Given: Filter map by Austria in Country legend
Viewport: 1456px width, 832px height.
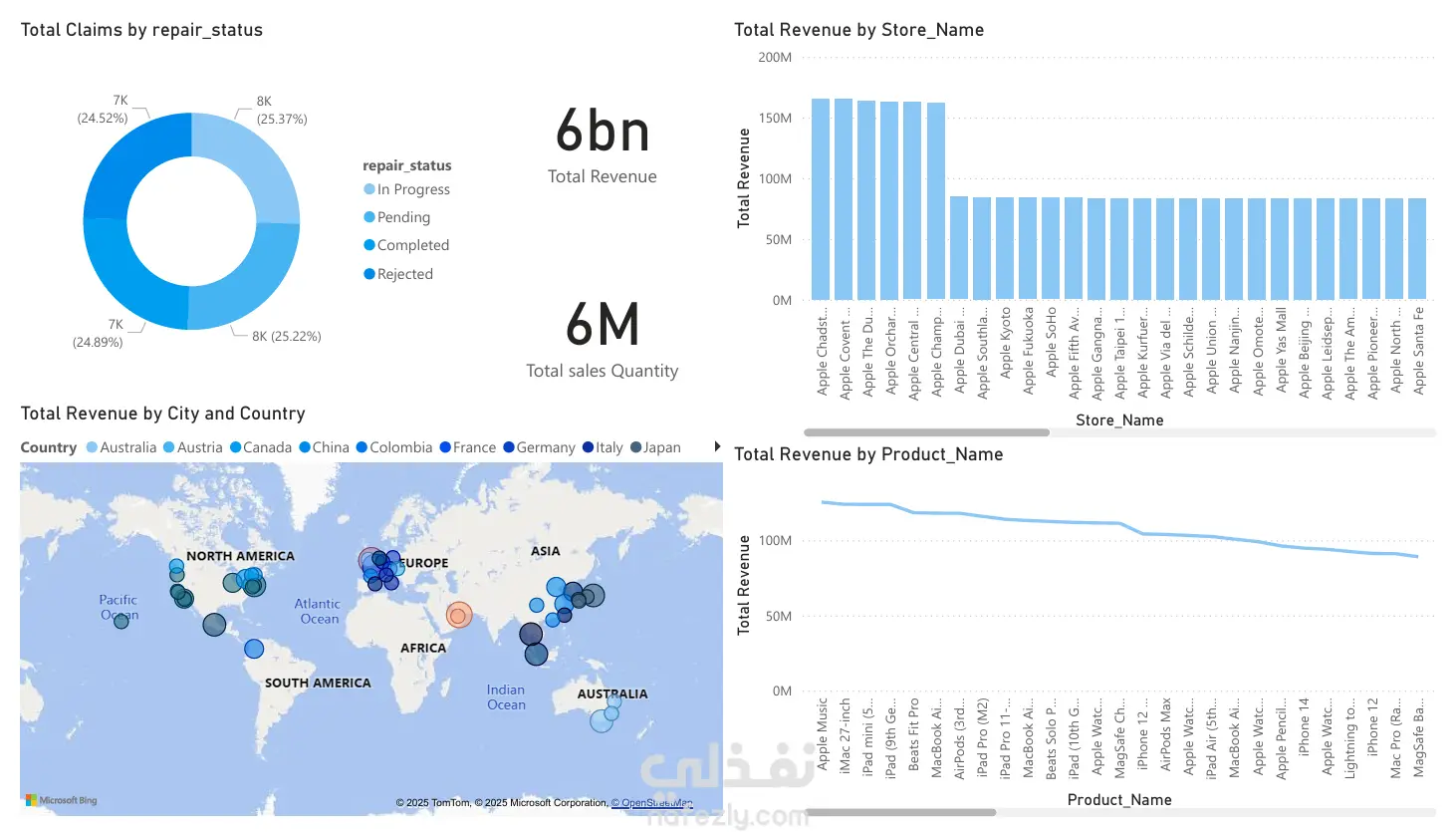Looking at the screenshot, I should click(193, 447).
